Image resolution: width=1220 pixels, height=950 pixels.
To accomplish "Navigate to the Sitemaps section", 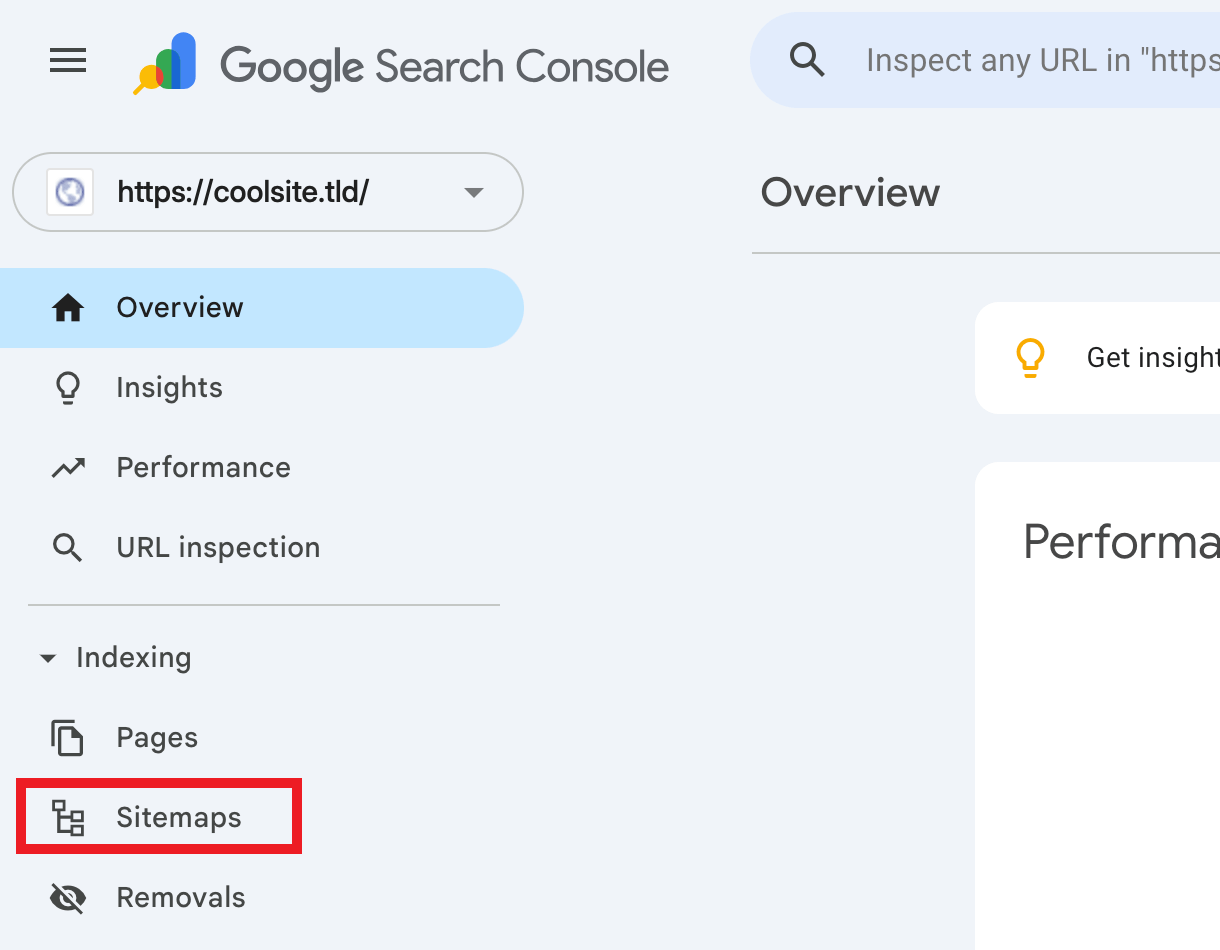I will point(178,817).
